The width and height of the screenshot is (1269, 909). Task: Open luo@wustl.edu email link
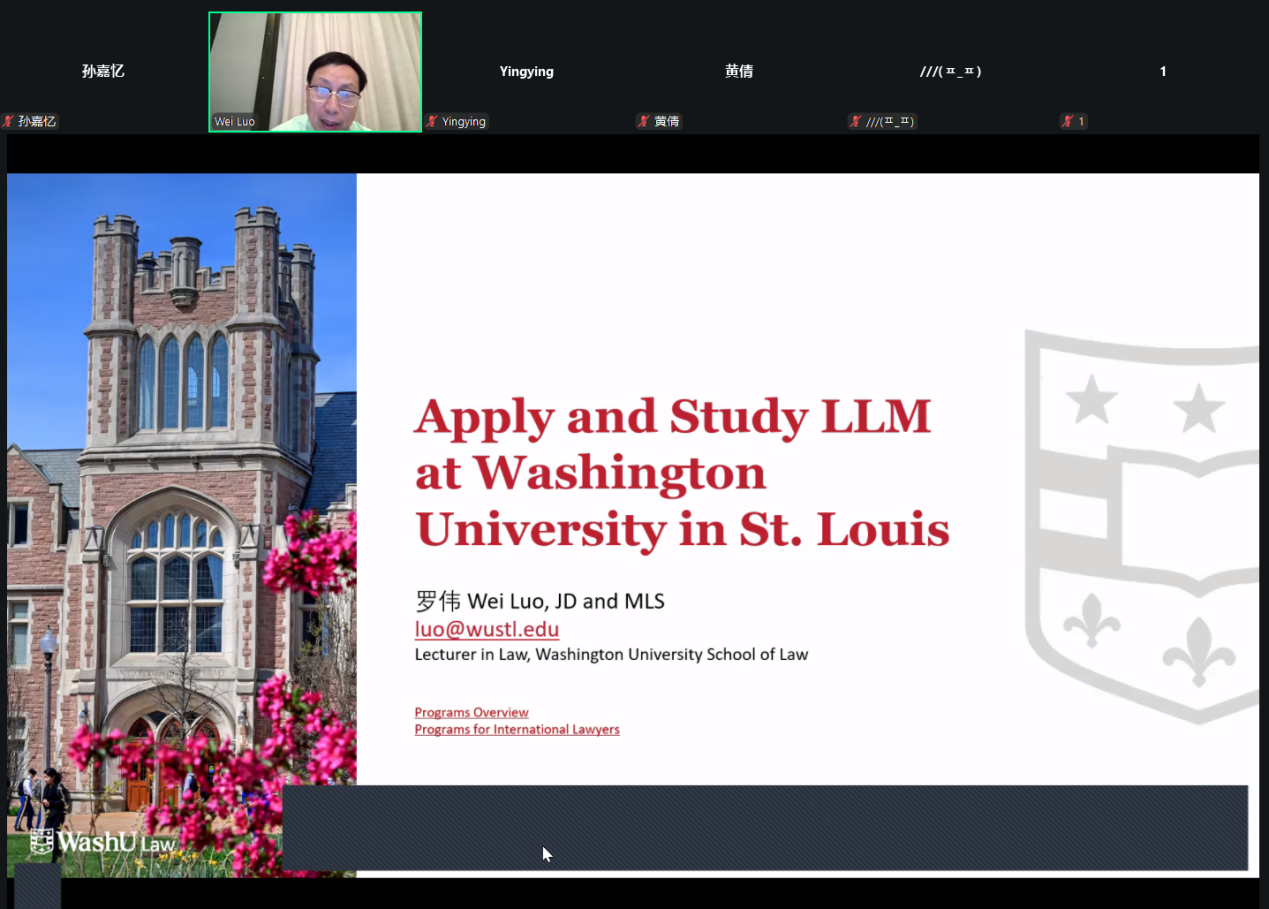pos(487,629)
